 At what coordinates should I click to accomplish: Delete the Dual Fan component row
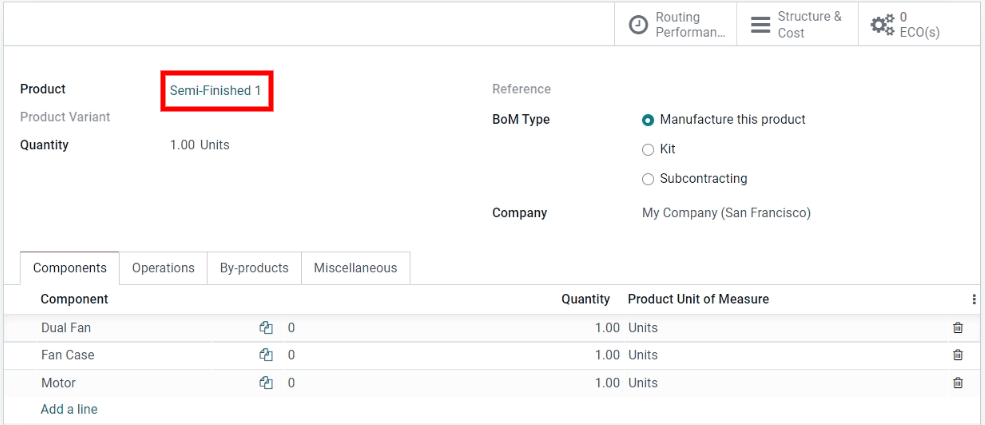[x=957, y=328]
